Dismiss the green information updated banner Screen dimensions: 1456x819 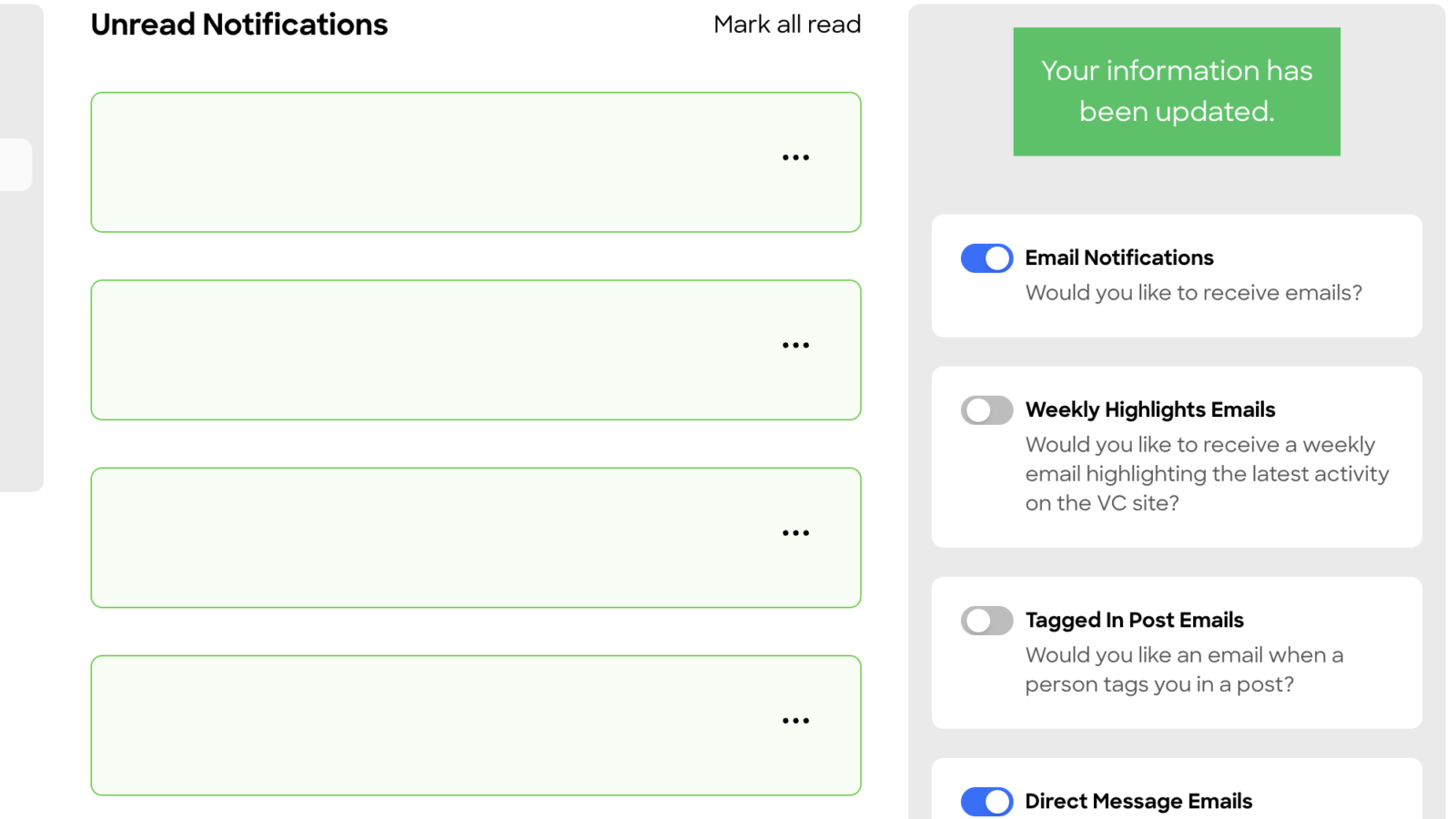(1177, 91)
